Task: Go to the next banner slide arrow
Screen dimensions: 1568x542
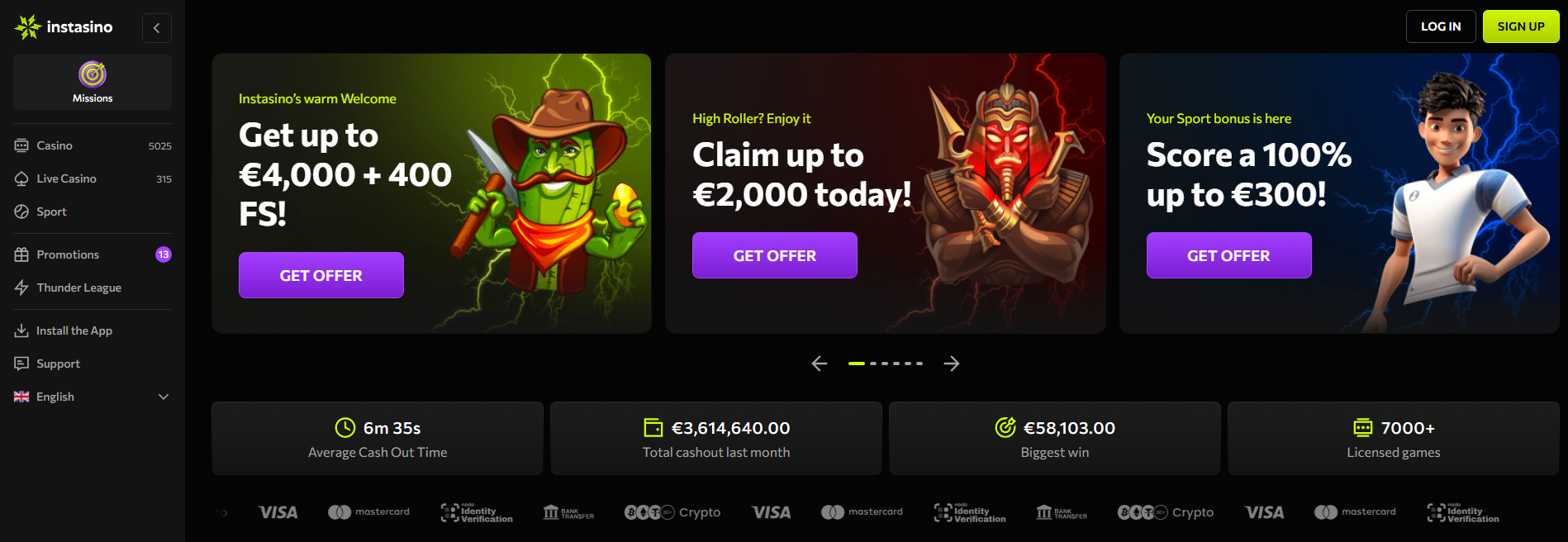Action: click(x=952, y=364)
